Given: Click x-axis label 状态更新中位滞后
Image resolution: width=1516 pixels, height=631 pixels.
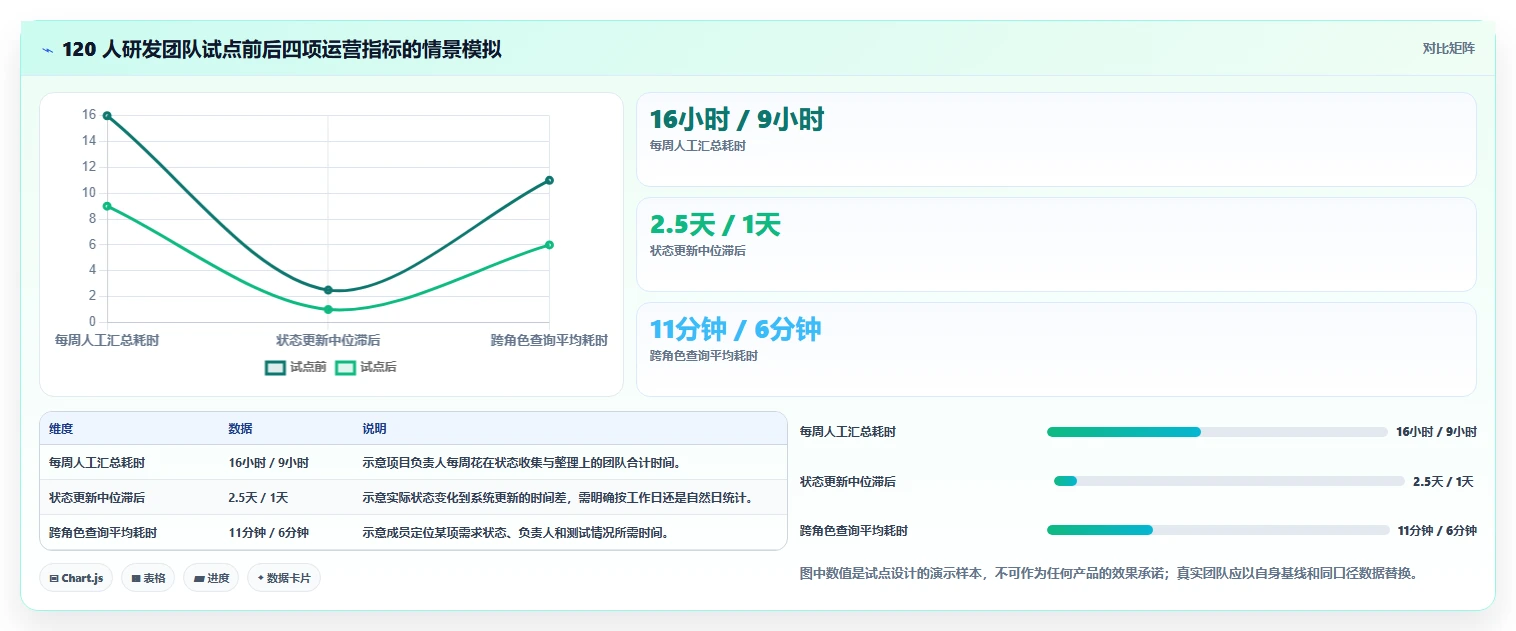Looking at the screenshot, I should 328,341.
